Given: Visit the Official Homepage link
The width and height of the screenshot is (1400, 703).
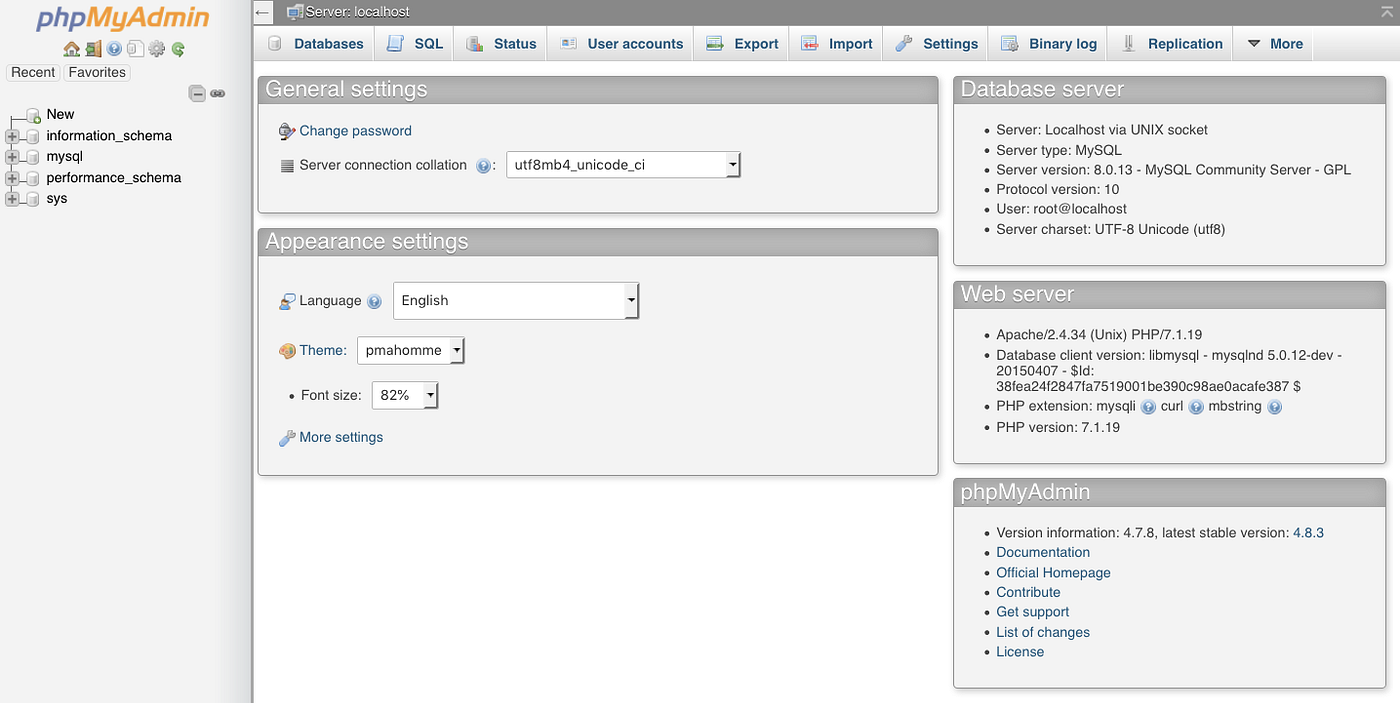Looking at the screenshot, I should (x=1053, y=573).
